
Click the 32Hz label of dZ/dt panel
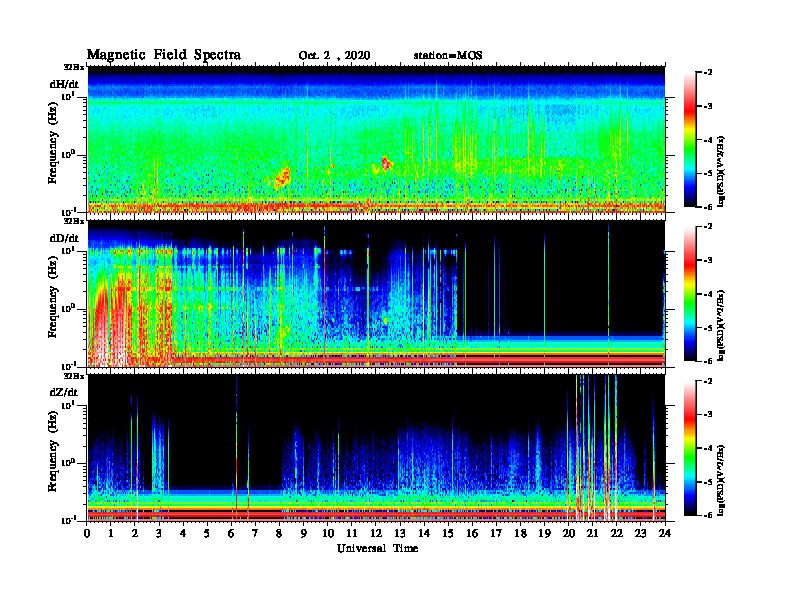[x=74, y=376]
